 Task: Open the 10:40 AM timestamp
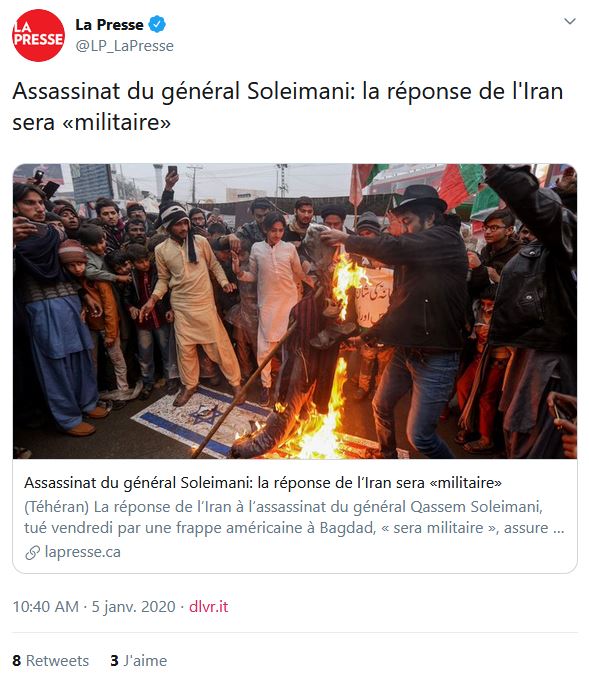click(x=45, y=607)
